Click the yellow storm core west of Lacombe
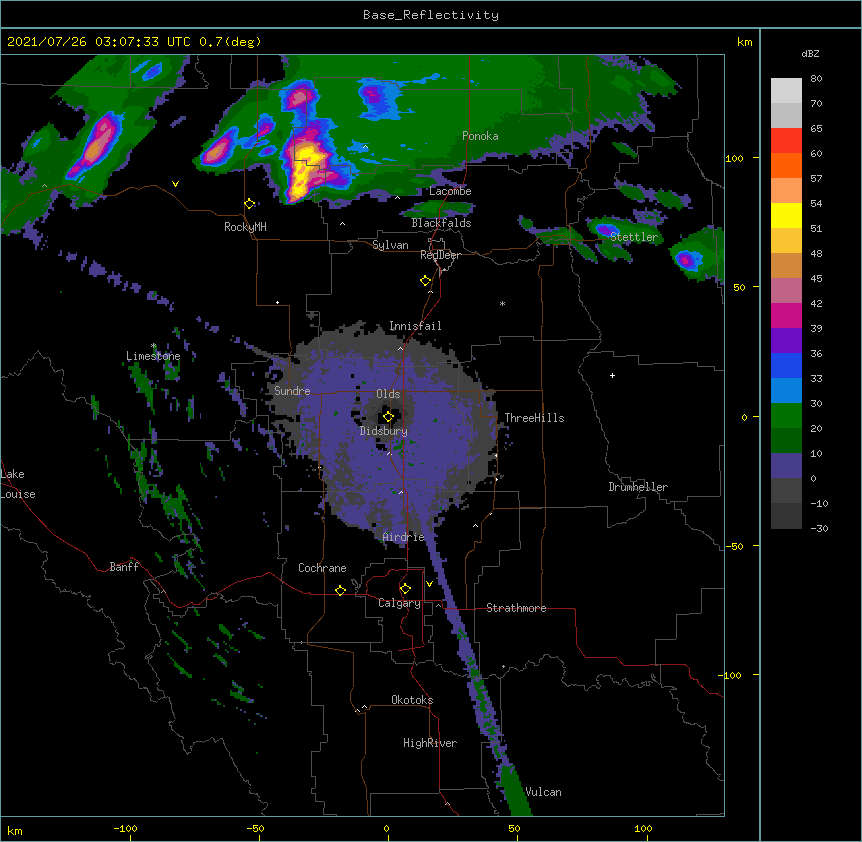Viewport: 862px width, 842px height. (x=305, y=169)
